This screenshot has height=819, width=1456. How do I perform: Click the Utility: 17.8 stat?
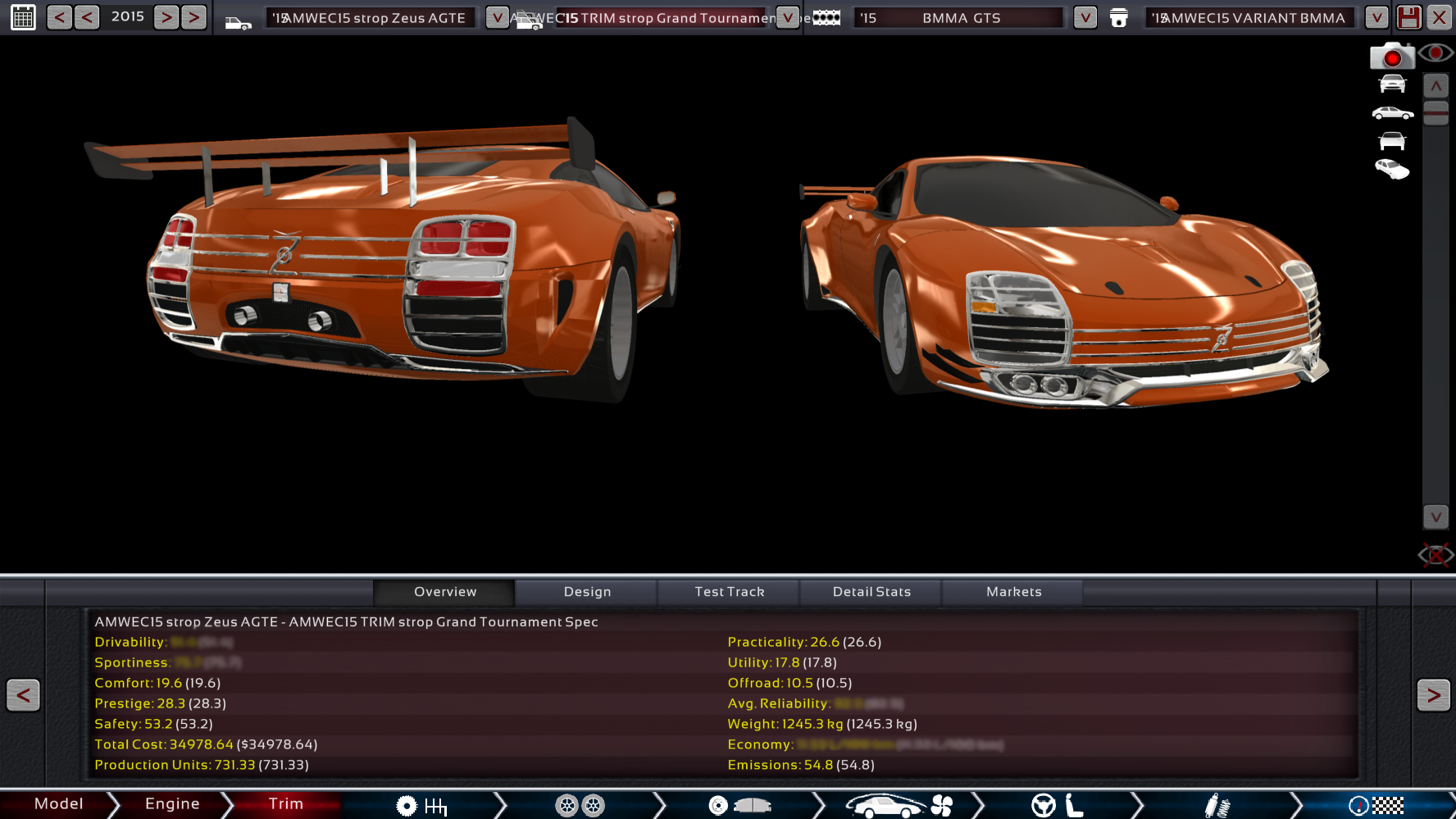782,662
